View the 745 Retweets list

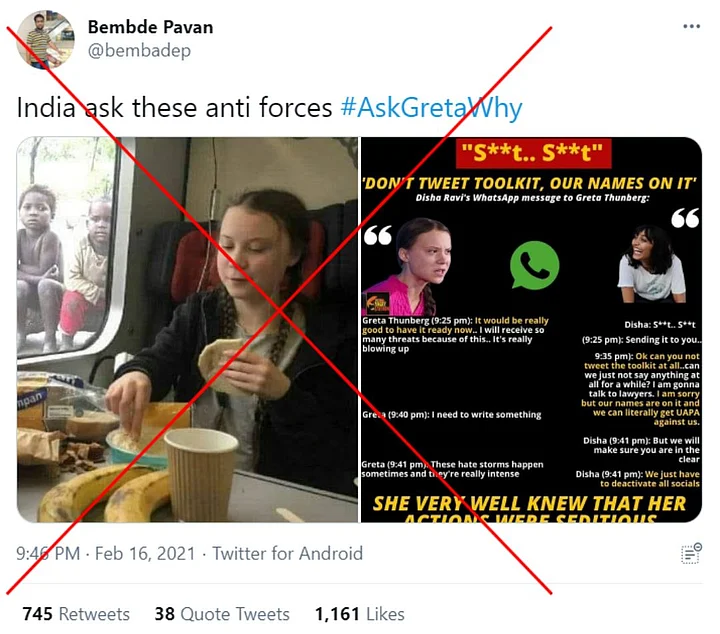(x=76, y=614)
